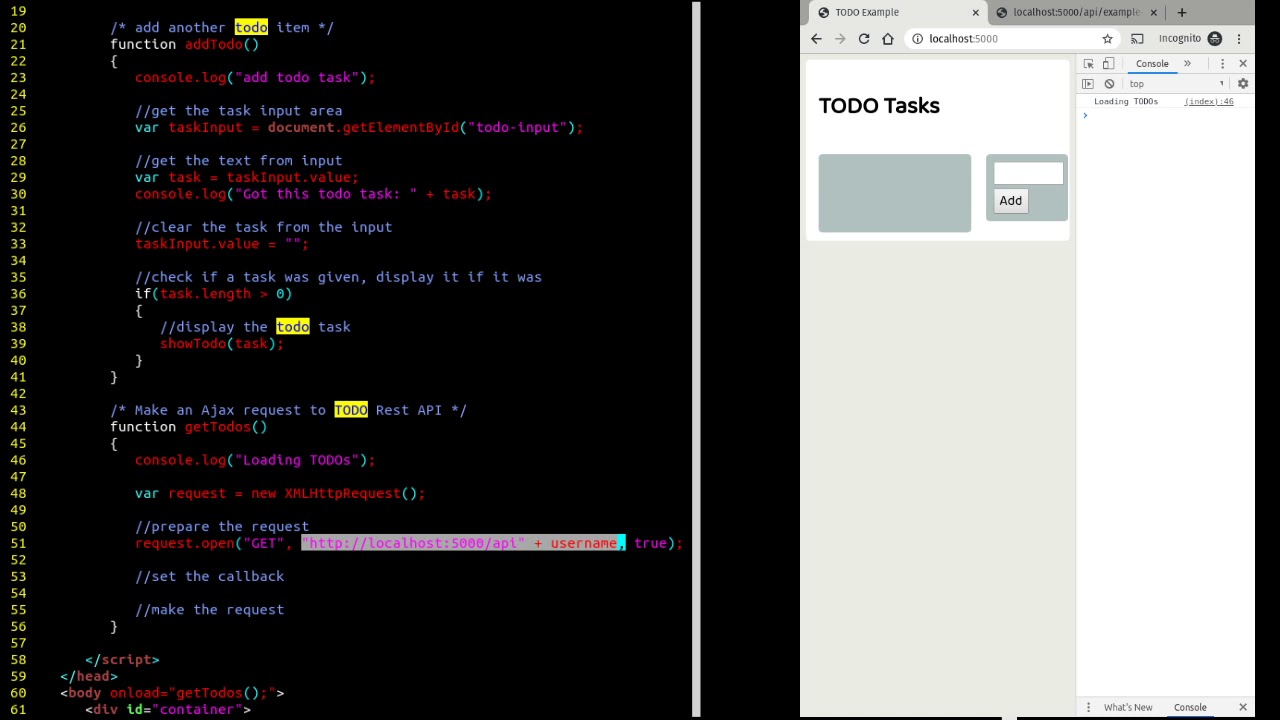Click the TODO Tasks heading
Viewport: 1280px width, 720px height.
pos(879,106)
